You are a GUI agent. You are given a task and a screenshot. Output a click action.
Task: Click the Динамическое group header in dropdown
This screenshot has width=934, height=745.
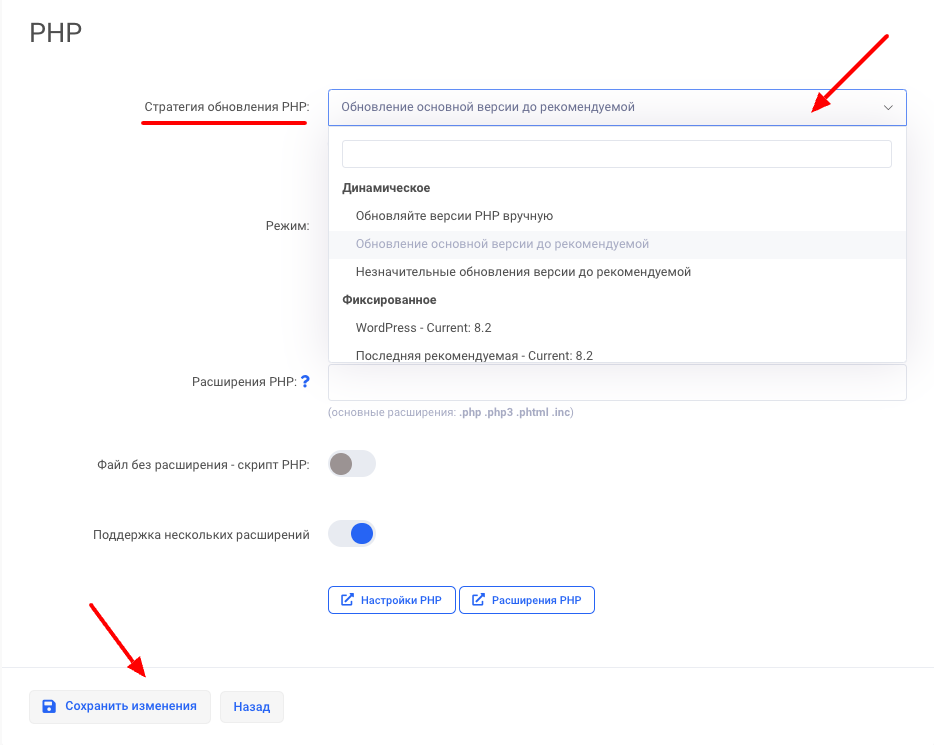386,188
